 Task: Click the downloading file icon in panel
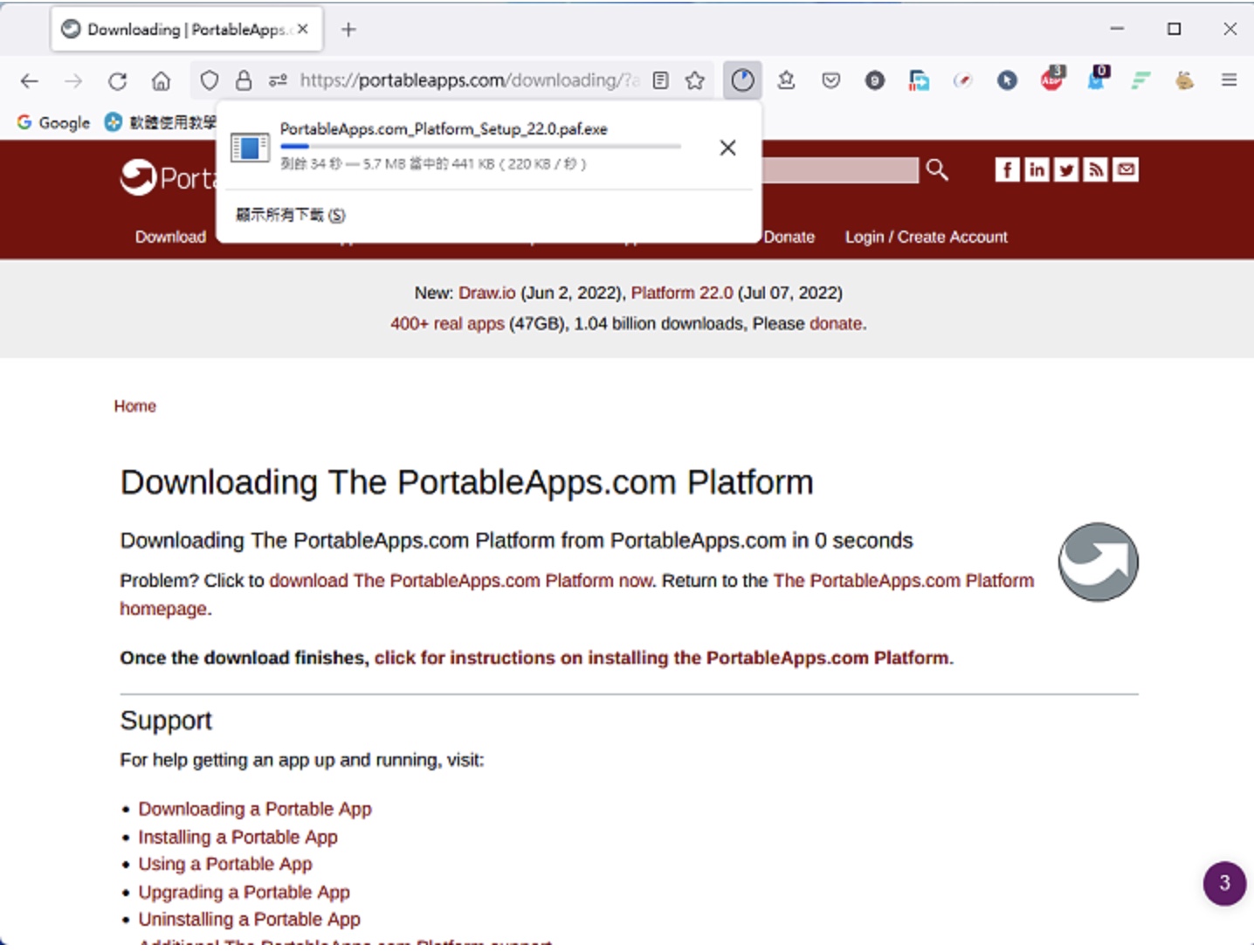pyautogui.click(x=250, y=148)
